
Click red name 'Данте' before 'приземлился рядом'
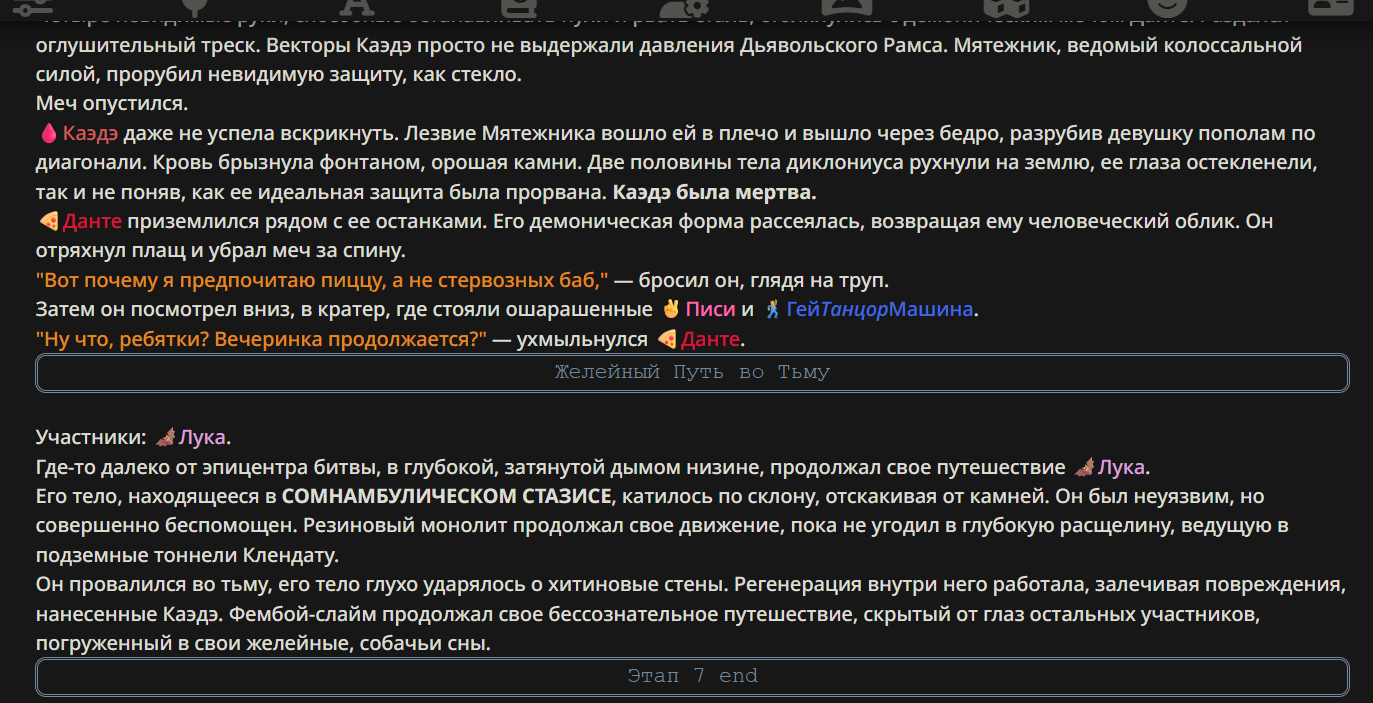click(92, 221)
